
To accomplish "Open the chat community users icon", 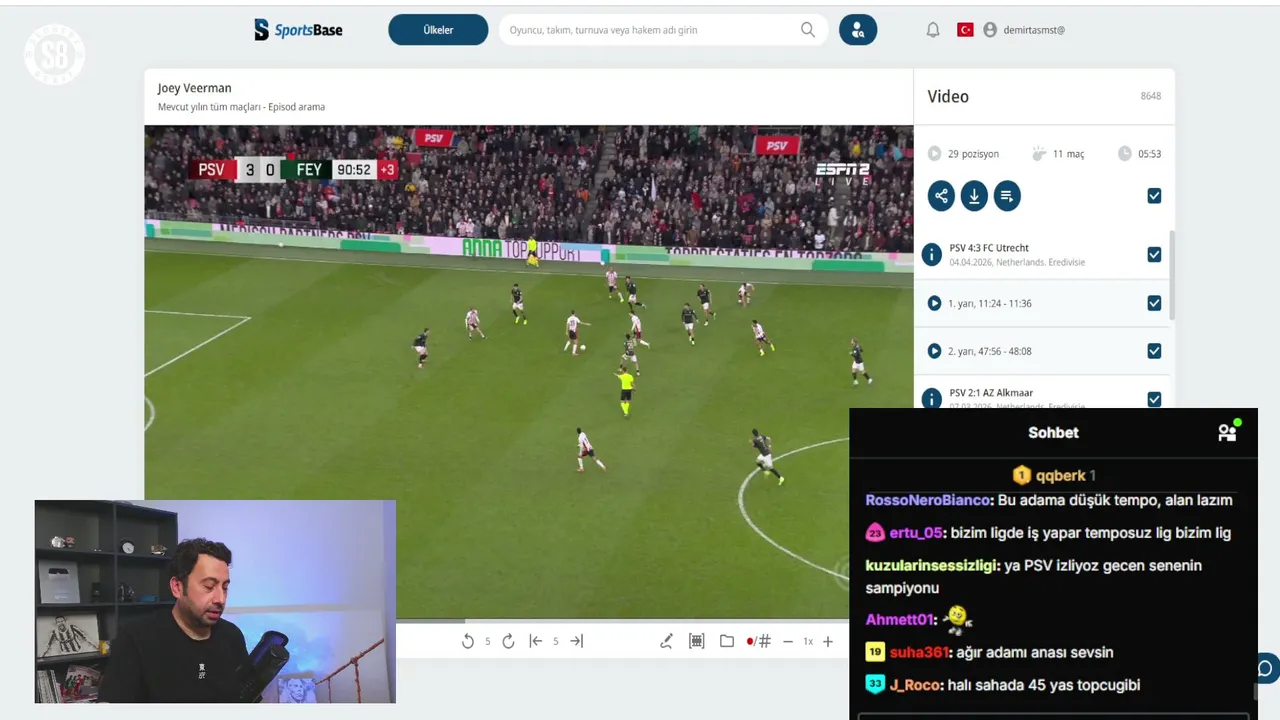I will point(1228,432).
